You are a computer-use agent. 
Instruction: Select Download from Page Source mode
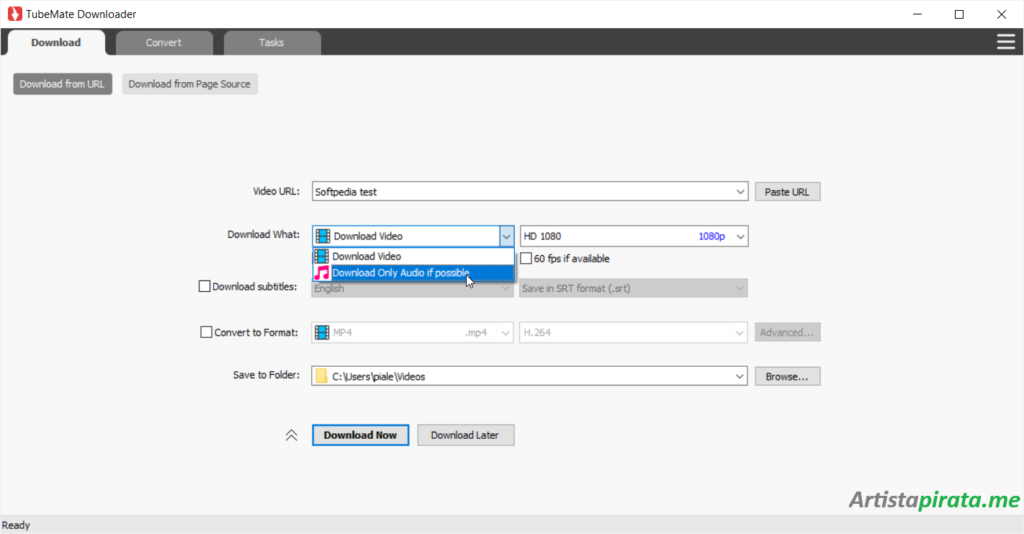[189, 84]
